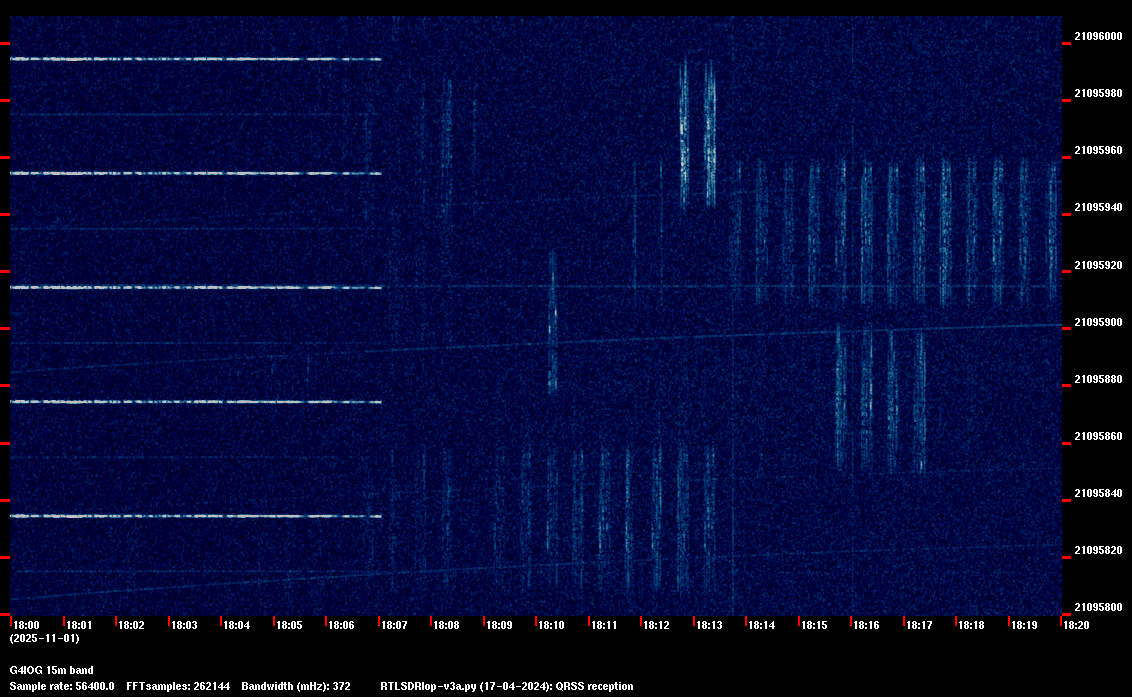1132x697 pixels.
Task: Click the Sample rate: 56400.0 text
Action: coord(62,686)
